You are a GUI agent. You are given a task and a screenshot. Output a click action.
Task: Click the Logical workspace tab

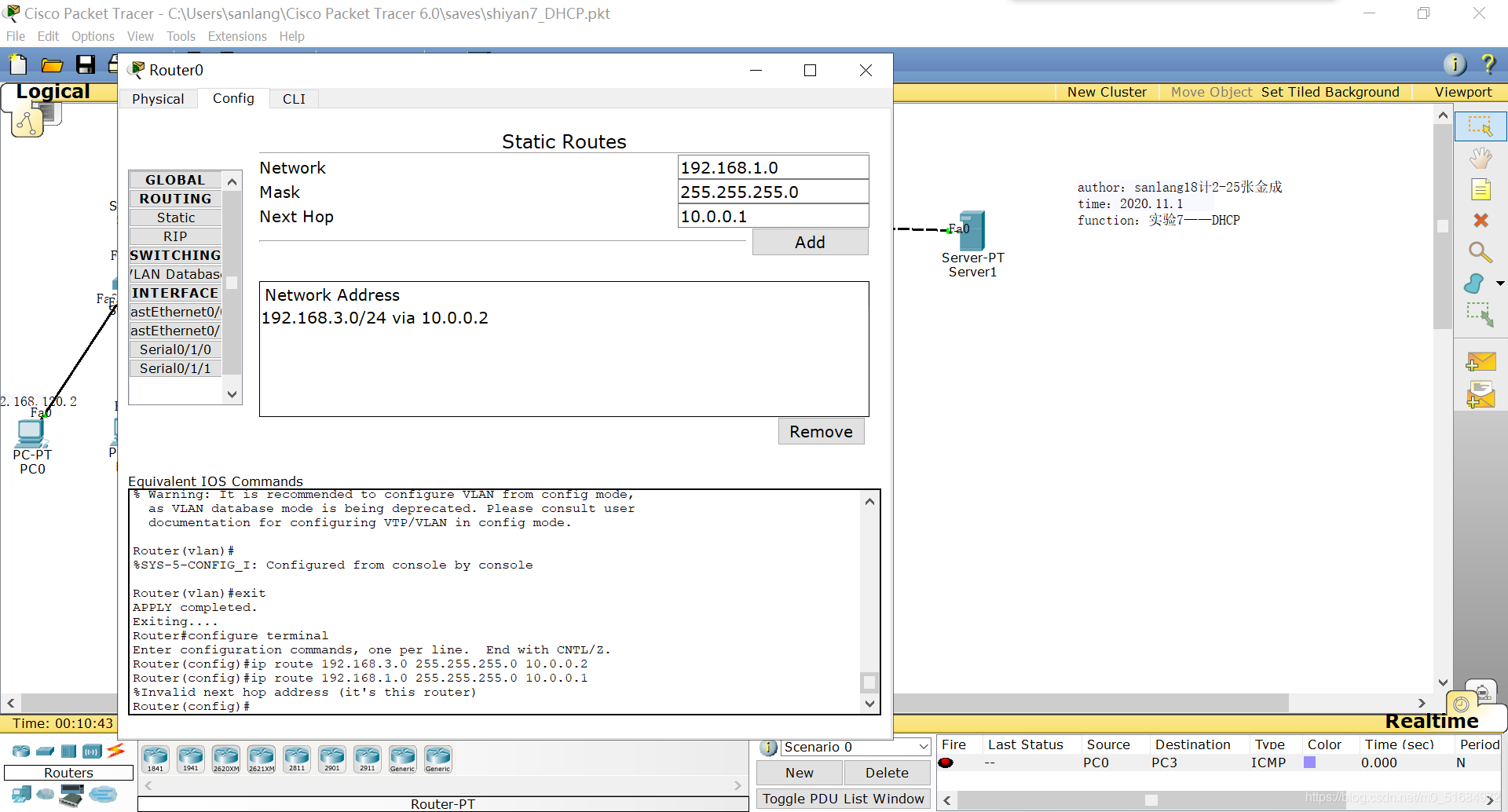(53, 92)
